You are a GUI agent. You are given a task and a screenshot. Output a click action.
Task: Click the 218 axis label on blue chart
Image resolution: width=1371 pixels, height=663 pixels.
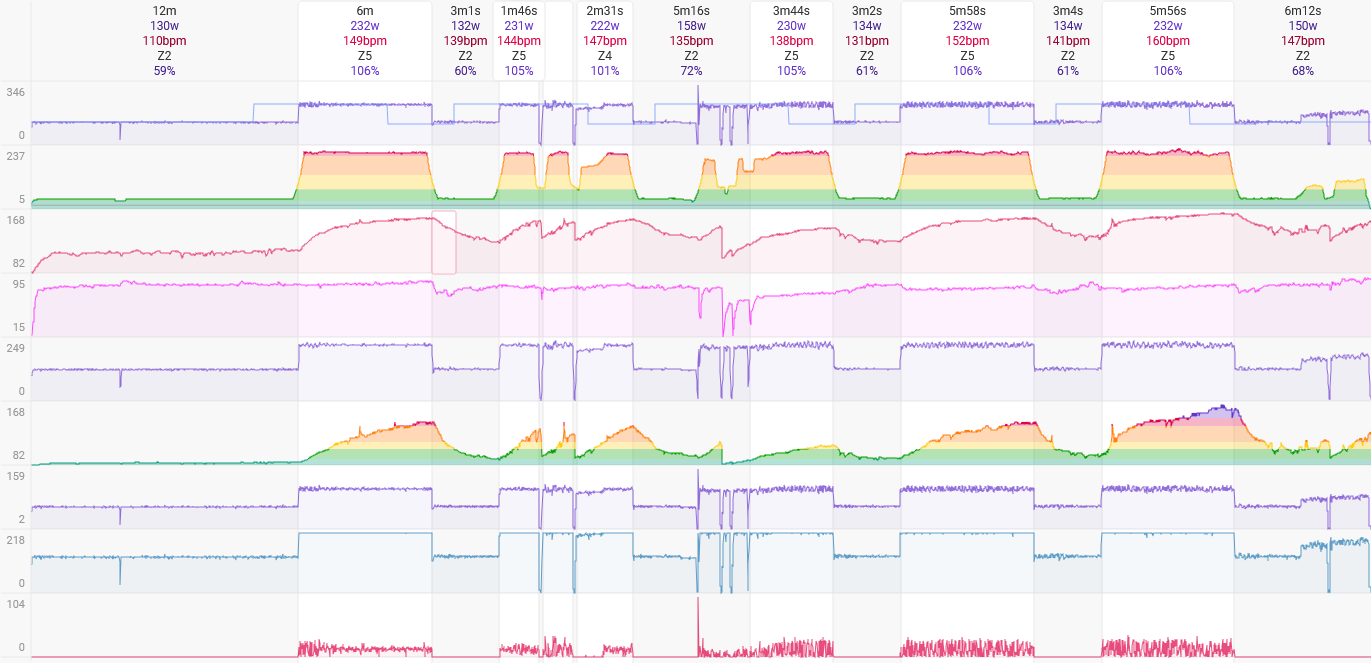(x=15, y=540)
